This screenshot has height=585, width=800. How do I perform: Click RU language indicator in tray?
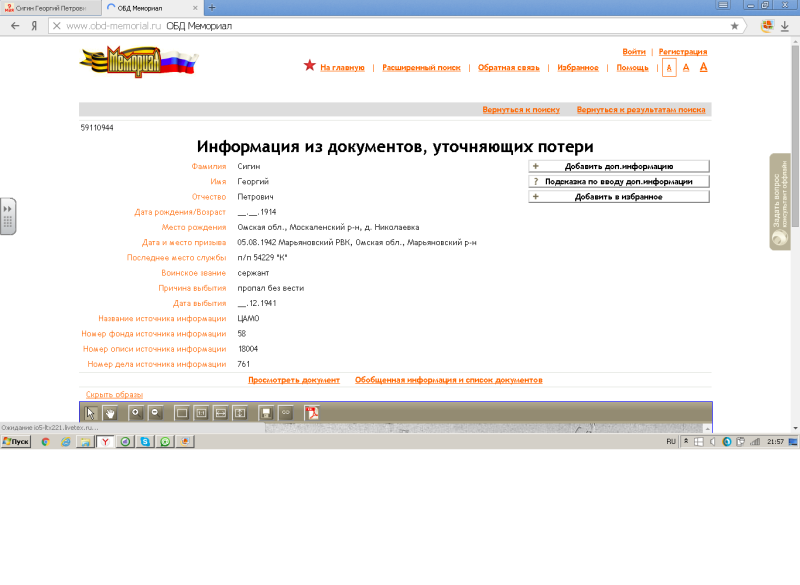click(x=671, y=442)
